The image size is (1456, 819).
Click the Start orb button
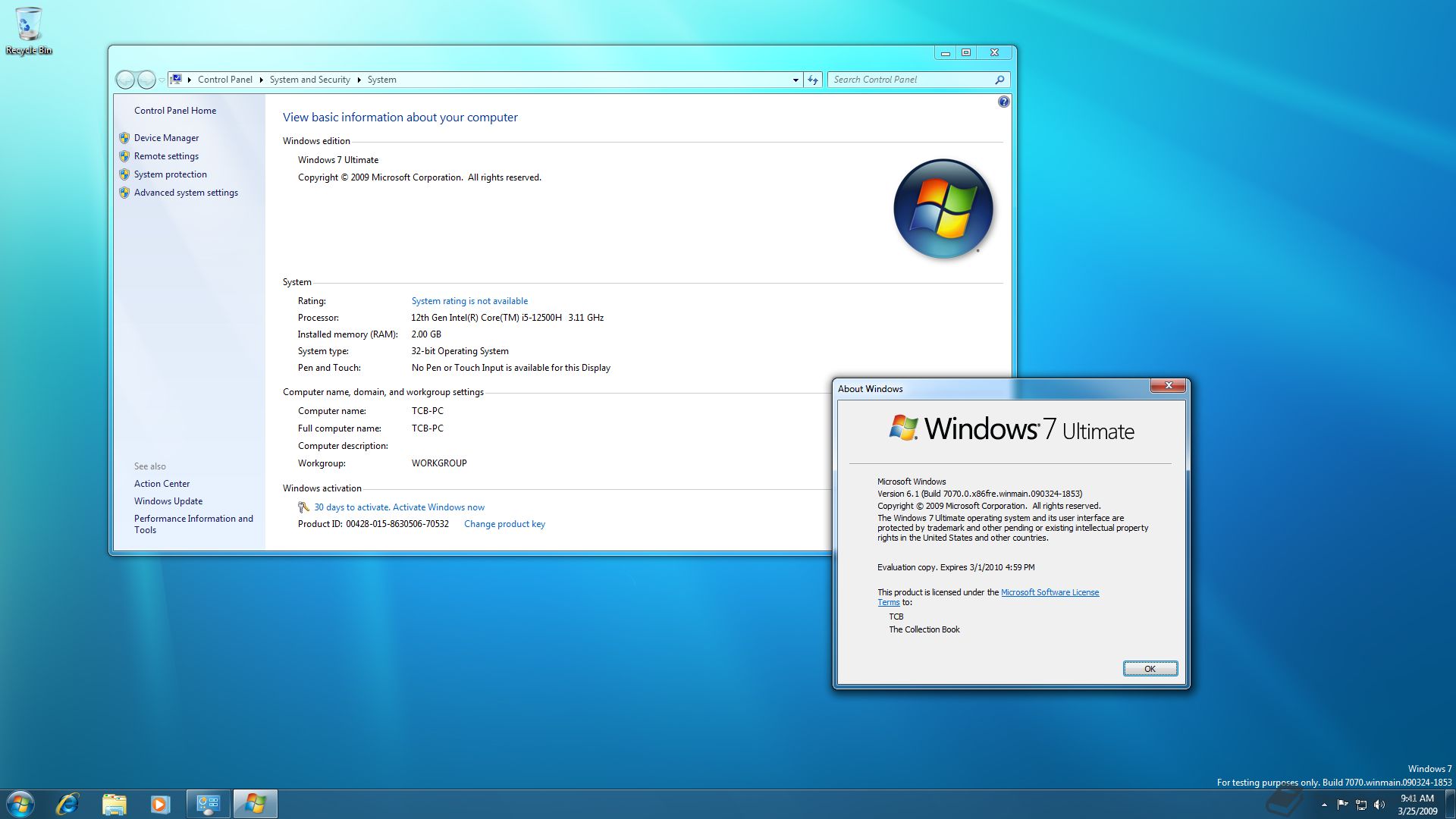tap(20, 804)
